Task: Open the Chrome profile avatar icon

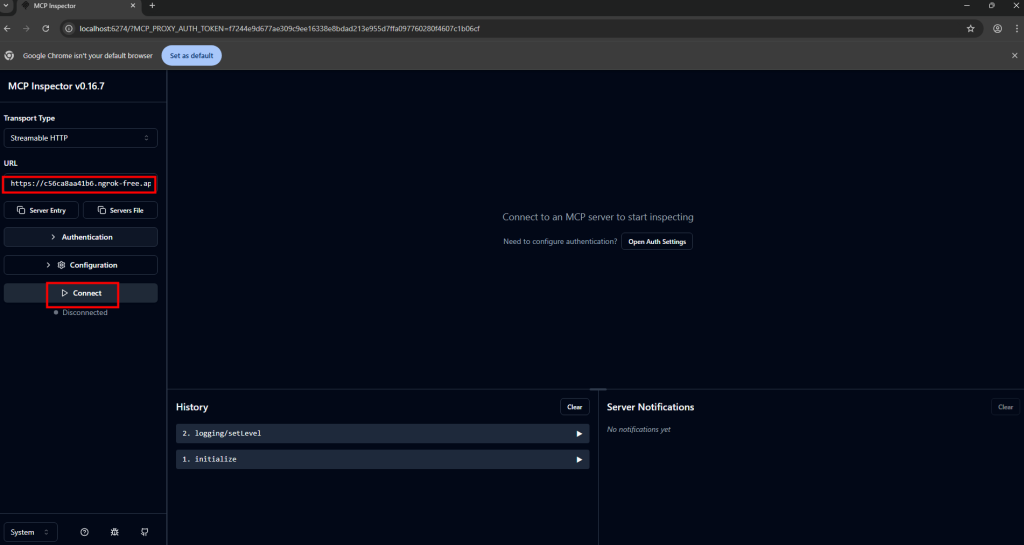Action: pyautogui.click(x=997, y=28)
